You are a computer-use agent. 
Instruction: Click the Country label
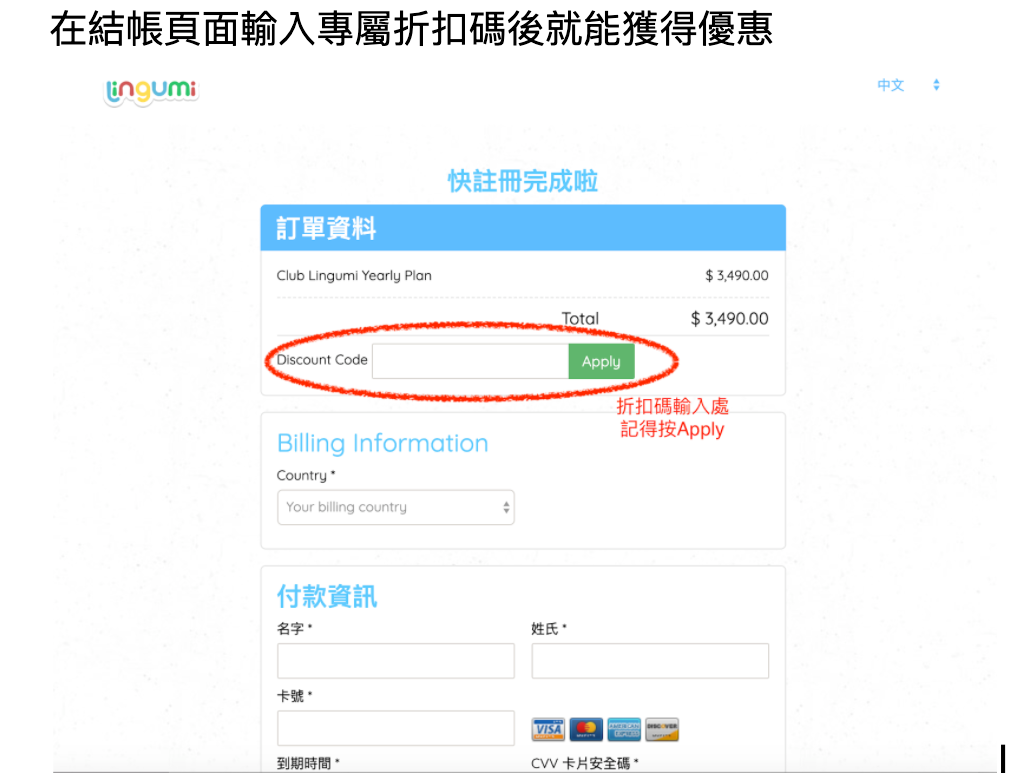point(306,476)
